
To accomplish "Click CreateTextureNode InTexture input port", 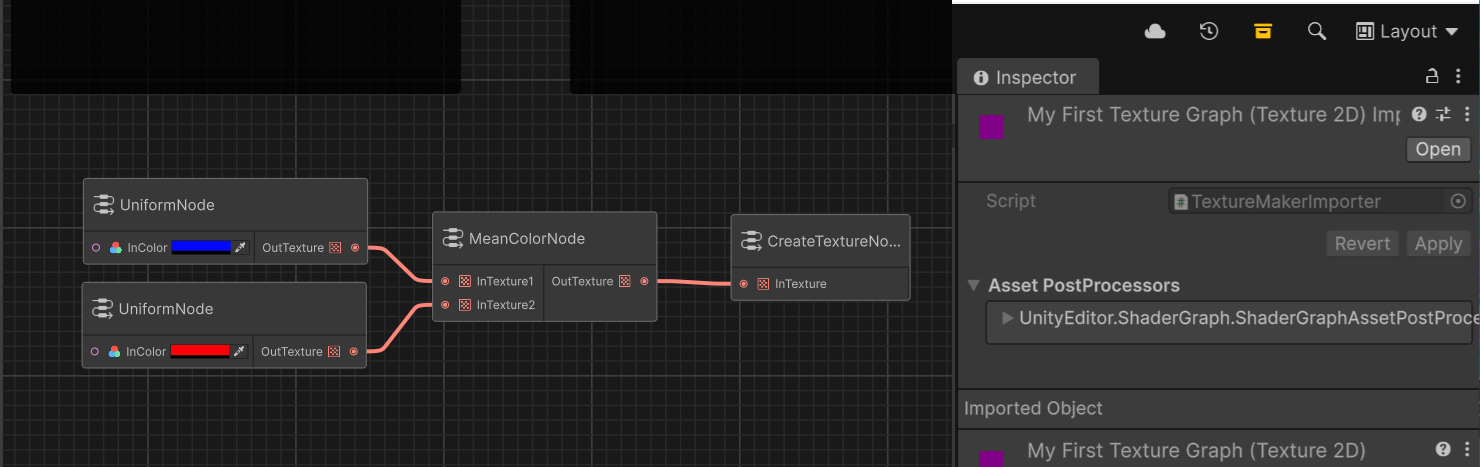I will (744, 284).
